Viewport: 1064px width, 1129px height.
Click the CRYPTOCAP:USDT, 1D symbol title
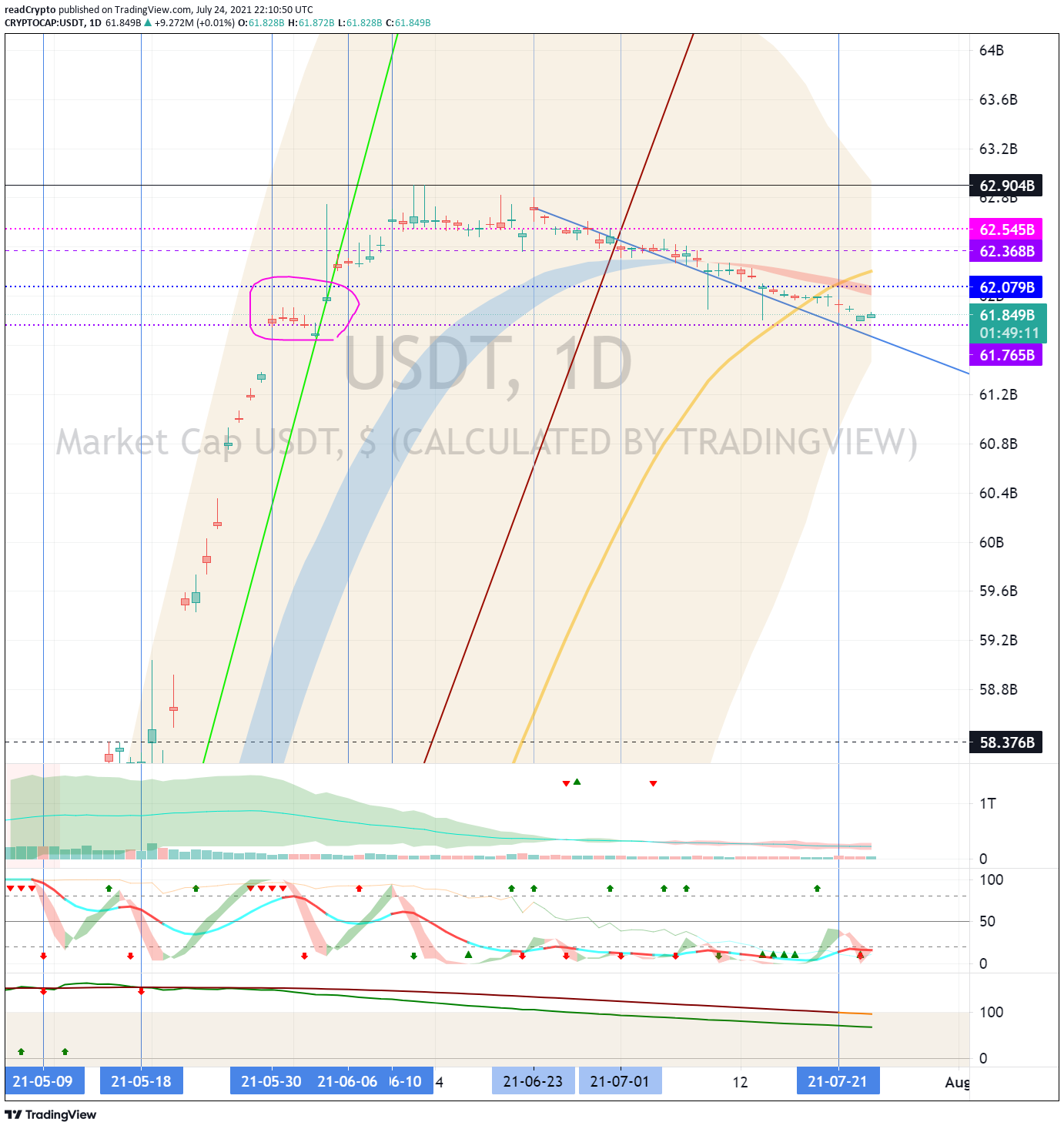tap(53, 23)
